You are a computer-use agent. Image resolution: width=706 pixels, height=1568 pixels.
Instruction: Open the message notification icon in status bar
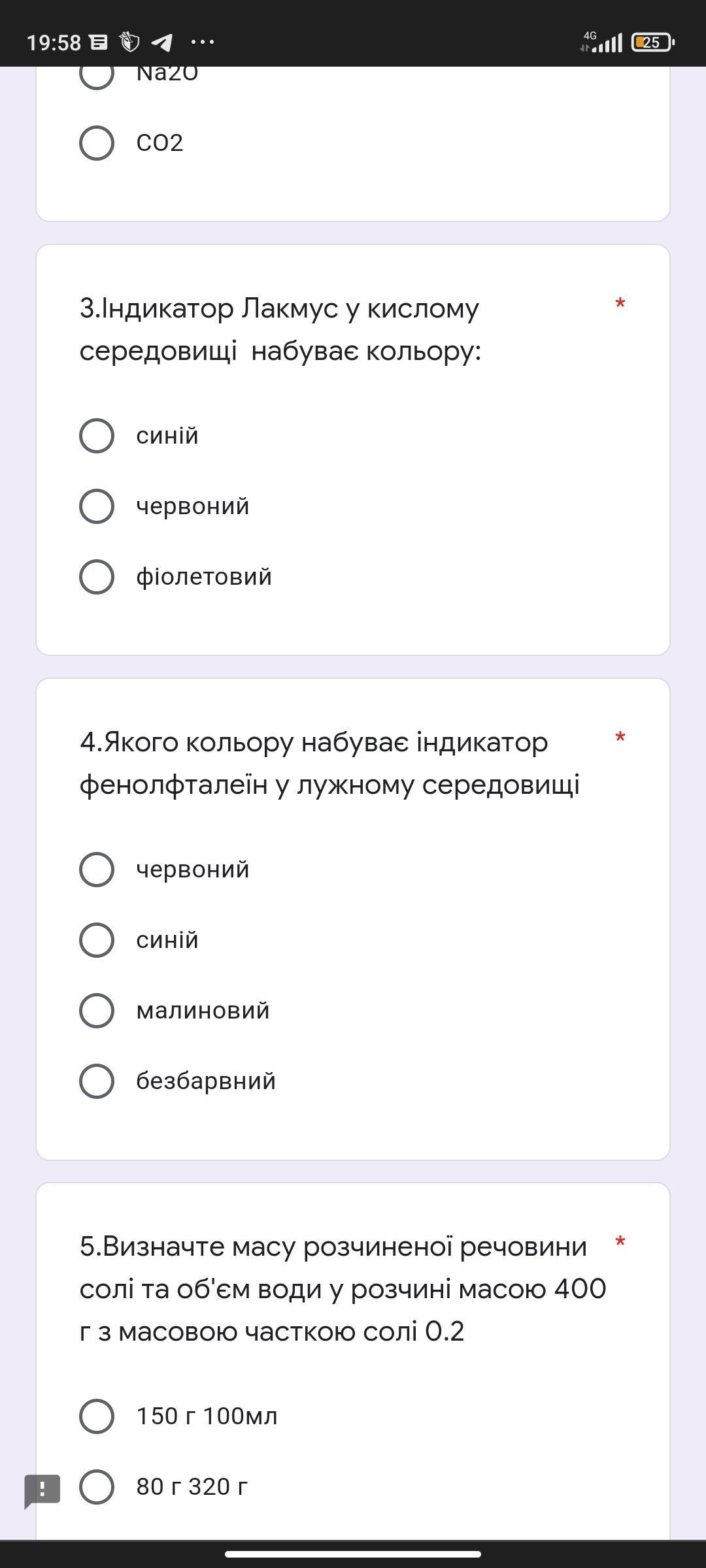(x=99, y=42)
